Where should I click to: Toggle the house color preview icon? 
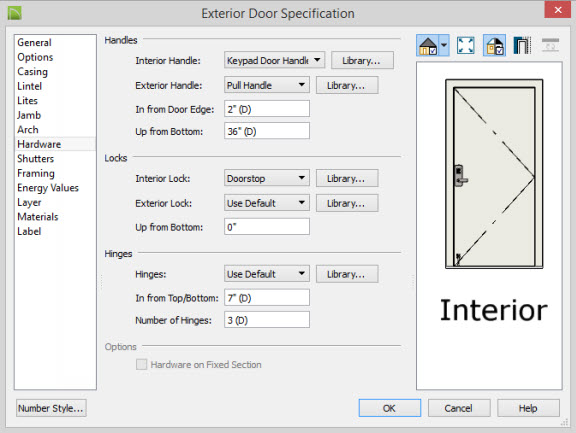[494, 46]
